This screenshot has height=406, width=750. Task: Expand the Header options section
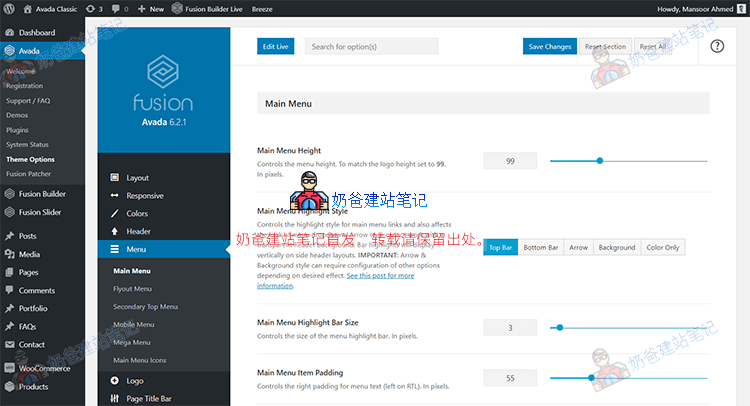point(138,232)
